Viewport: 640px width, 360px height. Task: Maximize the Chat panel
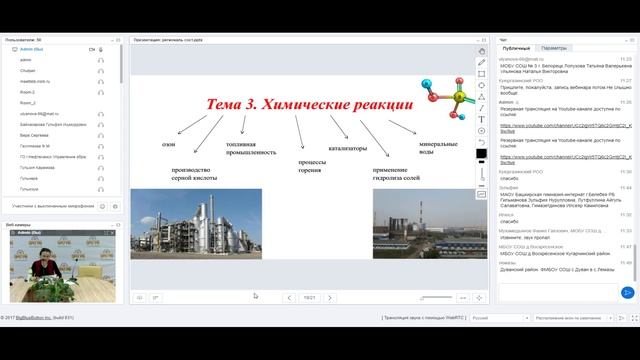coord(632,40)
